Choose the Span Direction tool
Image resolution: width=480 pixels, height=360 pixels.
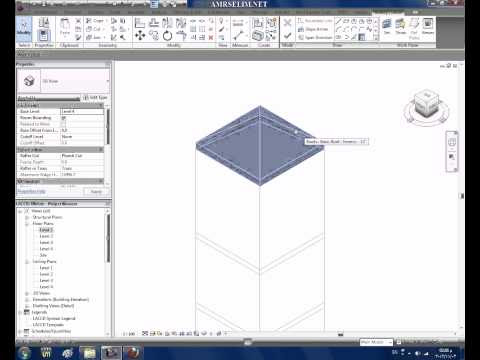(x=315, y=37)
